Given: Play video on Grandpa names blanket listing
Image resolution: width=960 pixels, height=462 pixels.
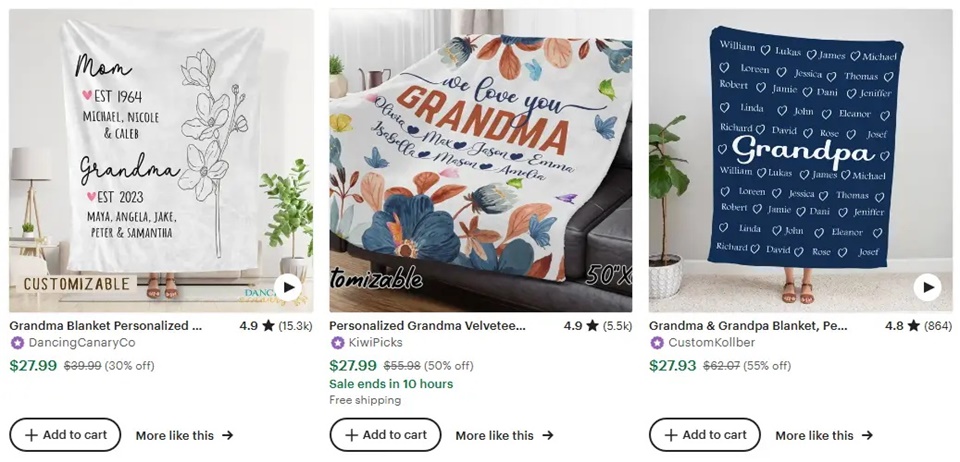Looking at the screenshot, I should pos(927,287).
